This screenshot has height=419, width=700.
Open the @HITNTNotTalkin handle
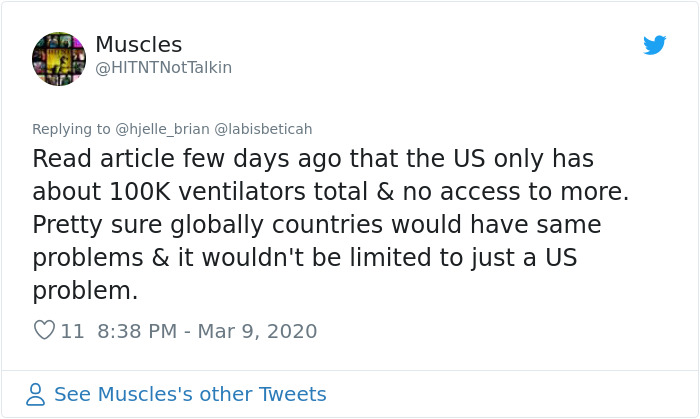(x=163, y=67)
